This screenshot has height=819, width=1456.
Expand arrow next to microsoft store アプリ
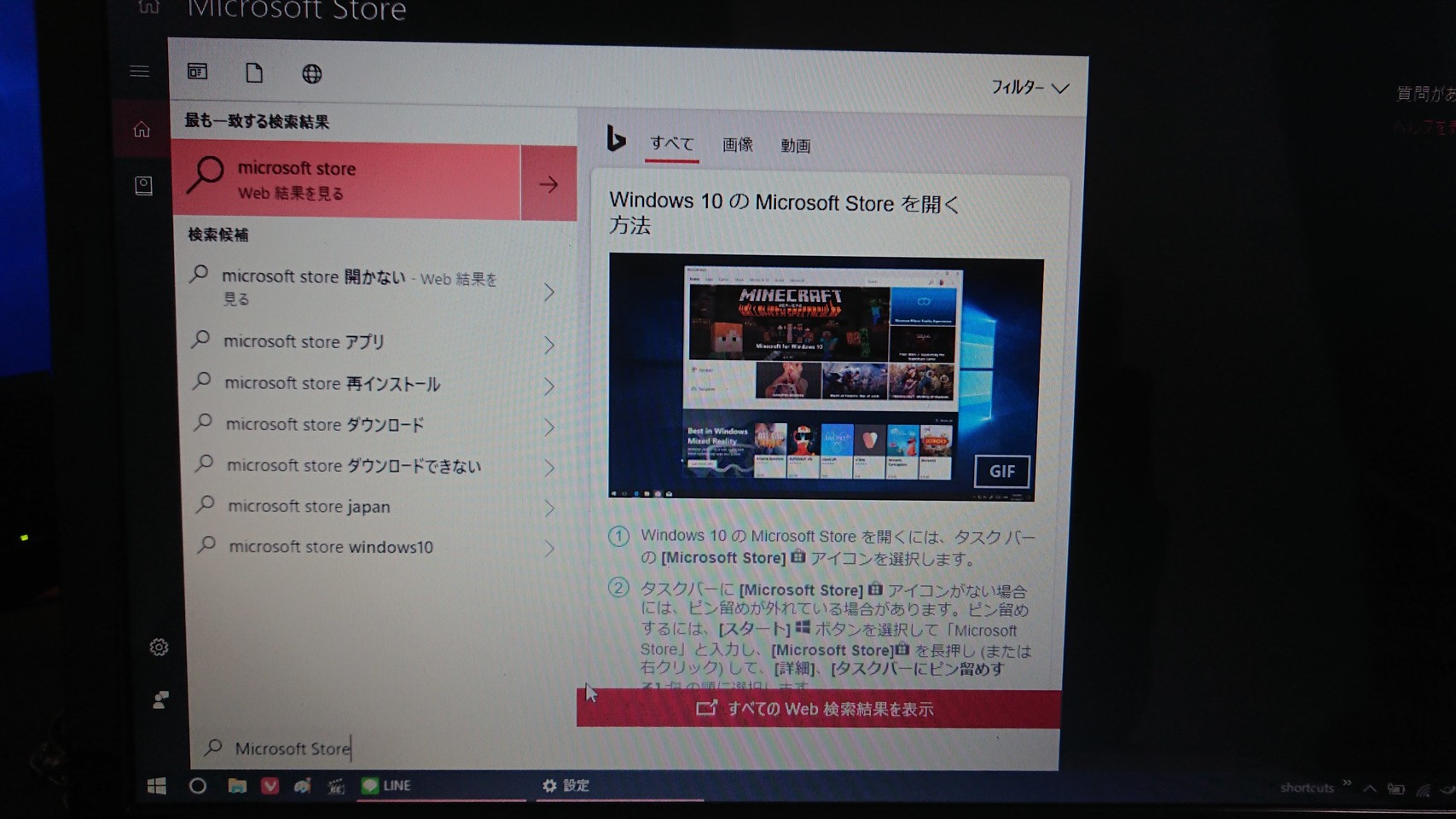pyautogui.click(x=549, y=345)
